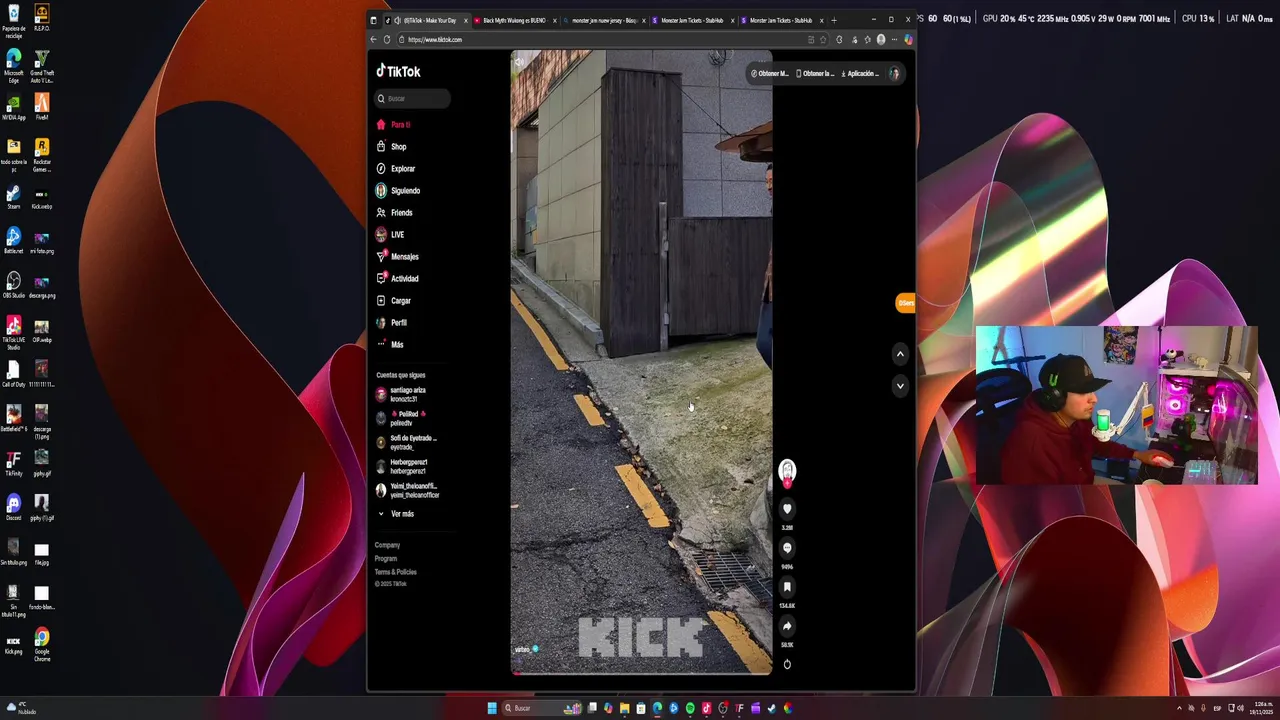This screenshot has height=720, width=1280.
Task: Open Terms & Policies footer link
Action: tap(396, 572)
